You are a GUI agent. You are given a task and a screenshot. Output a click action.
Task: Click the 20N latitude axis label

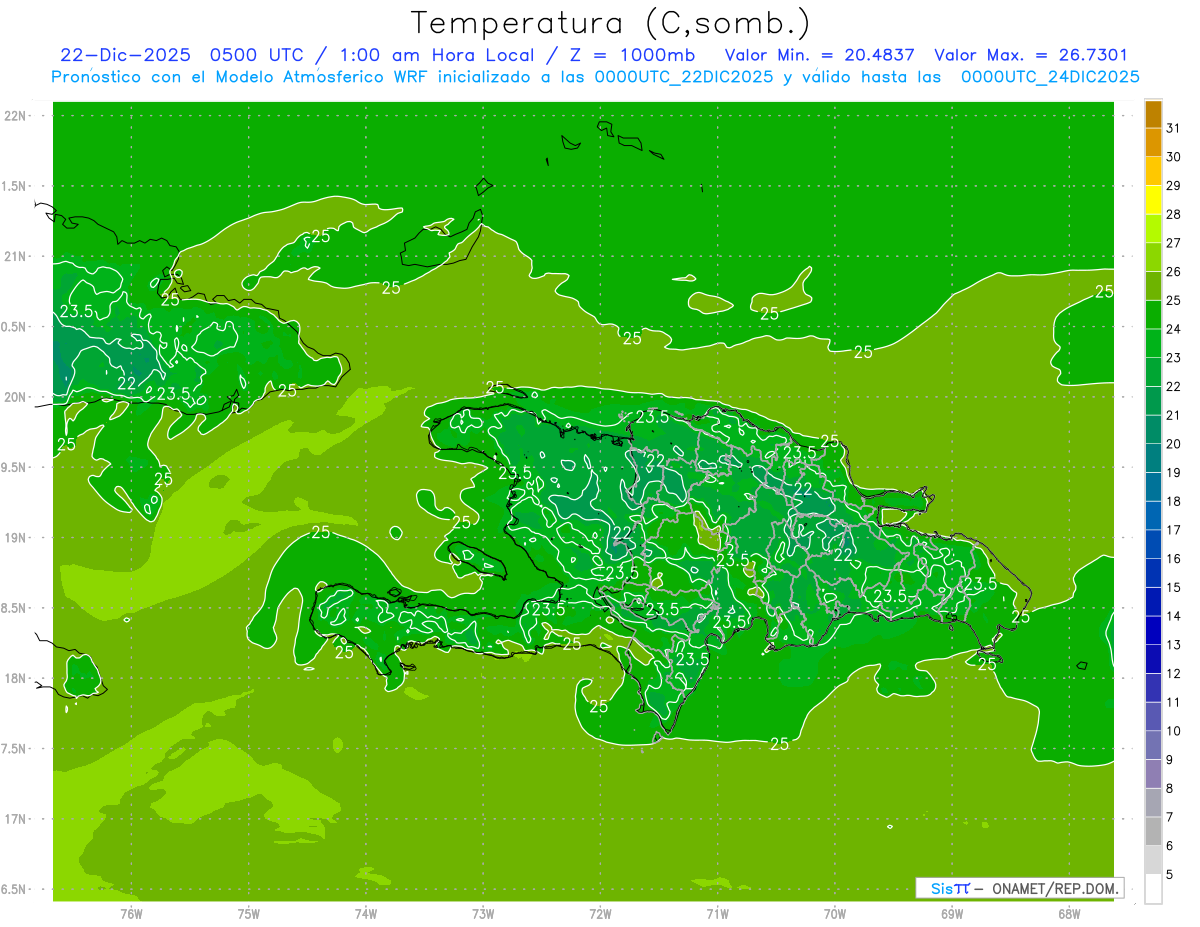pos(15,397)
